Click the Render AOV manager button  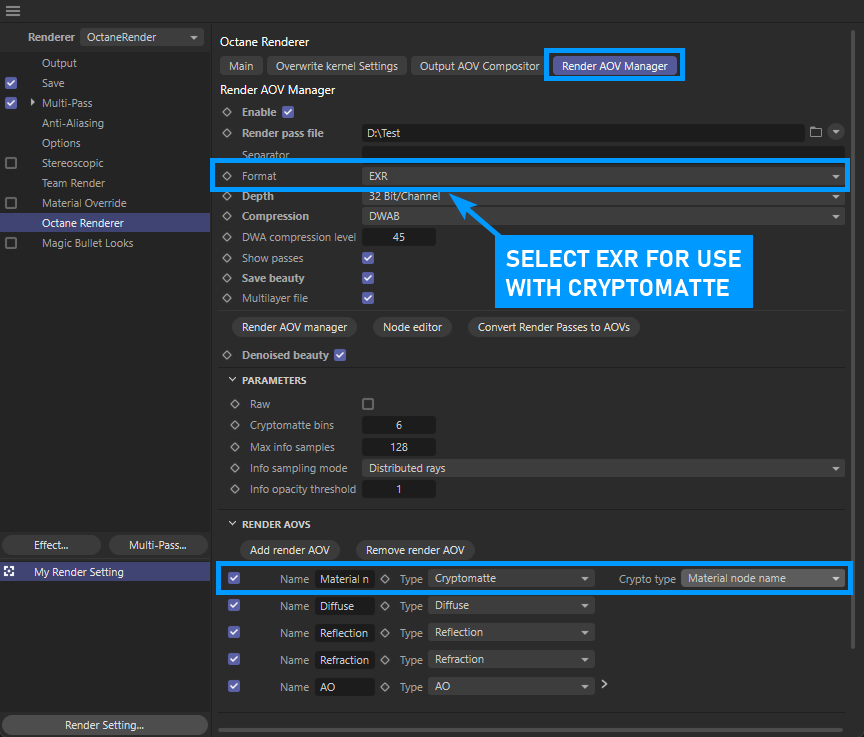[x=294, y=327]
